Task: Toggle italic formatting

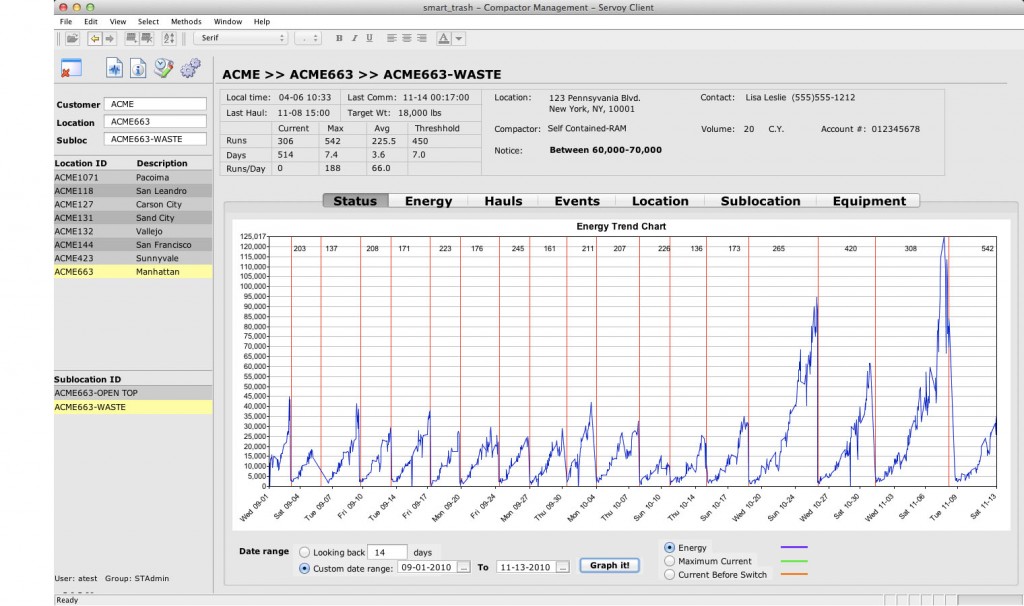Action: 354,39
